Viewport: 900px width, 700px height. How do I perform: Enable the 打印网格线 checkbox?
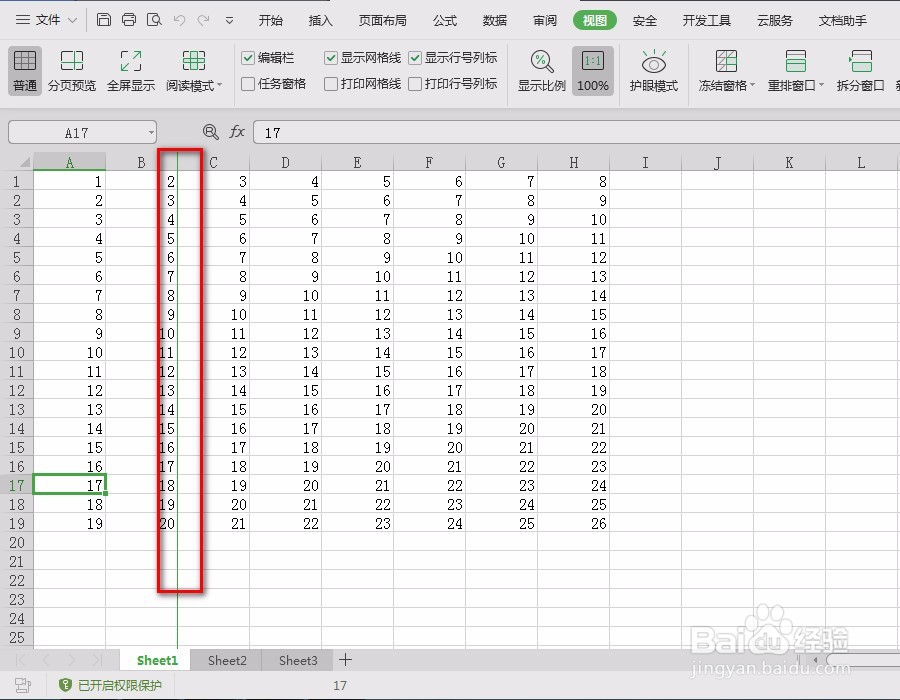pos(331,83)
